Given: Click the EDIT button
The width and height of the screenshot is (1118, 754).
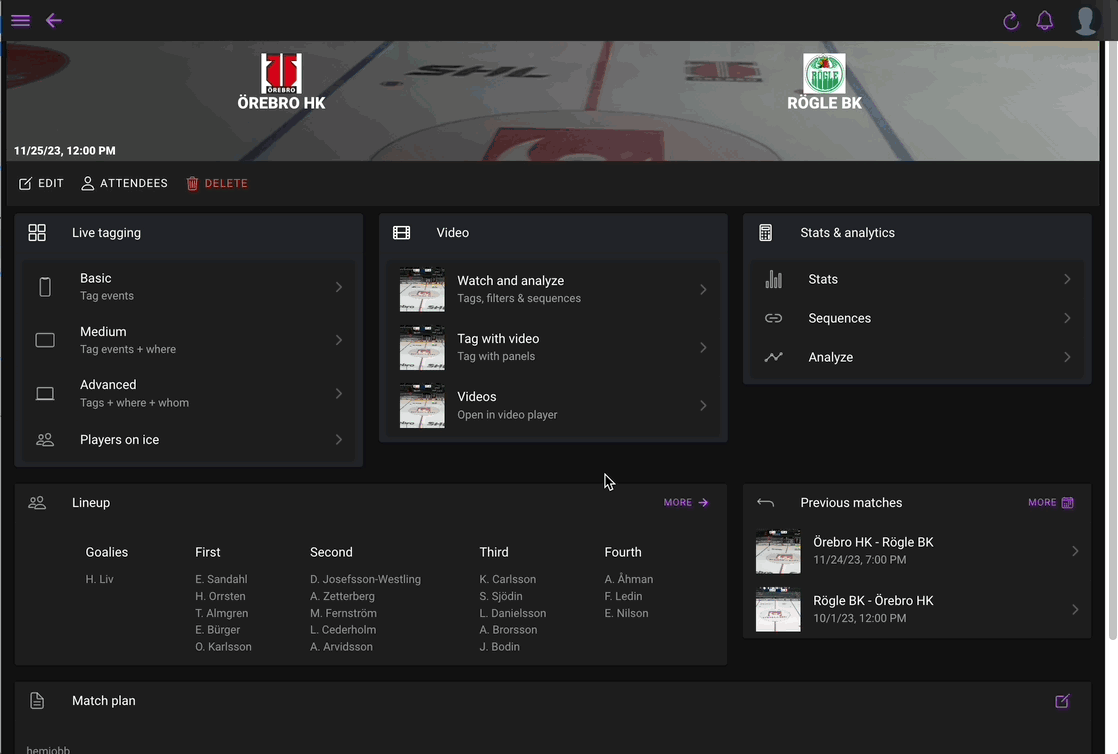Looking at the screenshot, I should coord(41,183).
